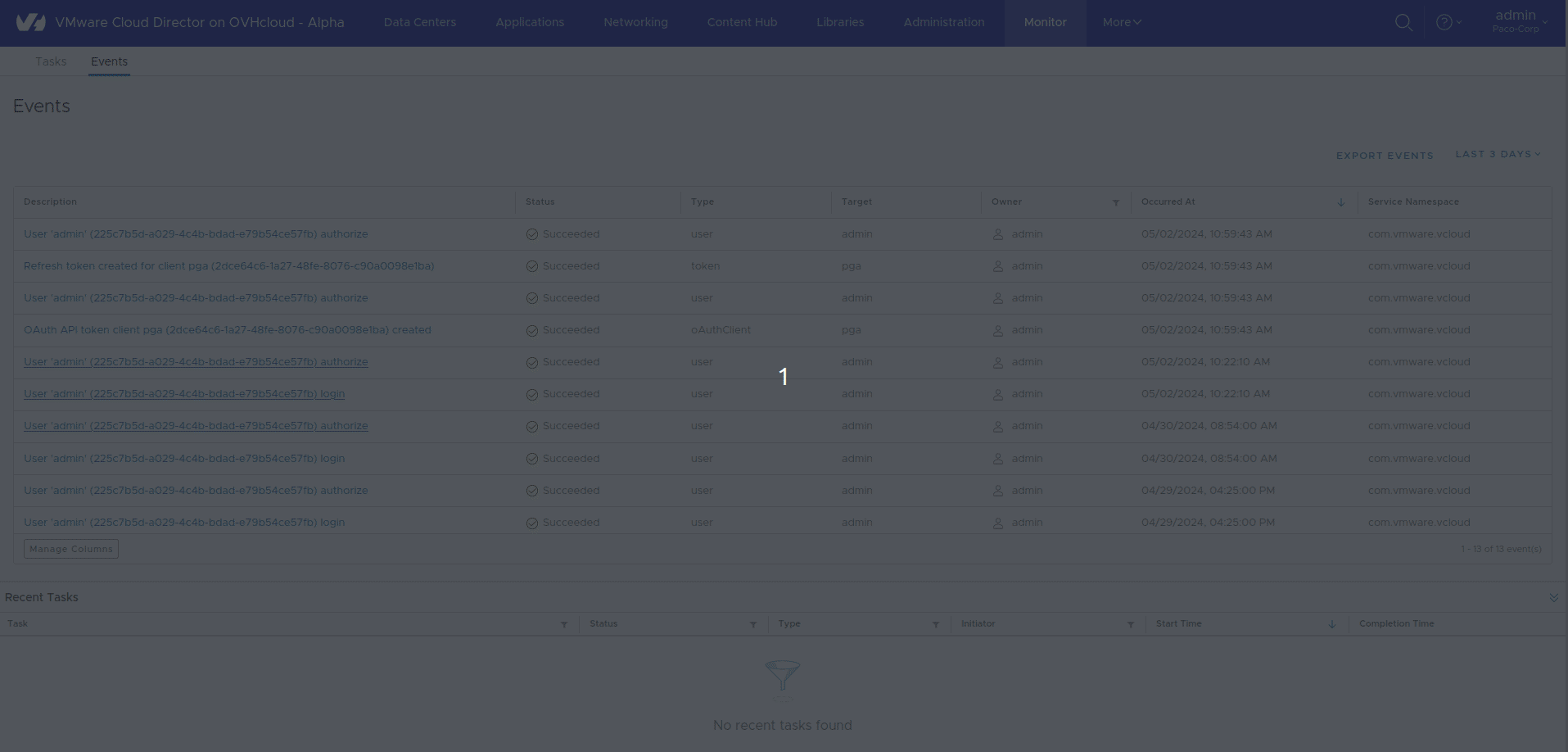Open the Last 3 Days dropdown

(1498, 154)
